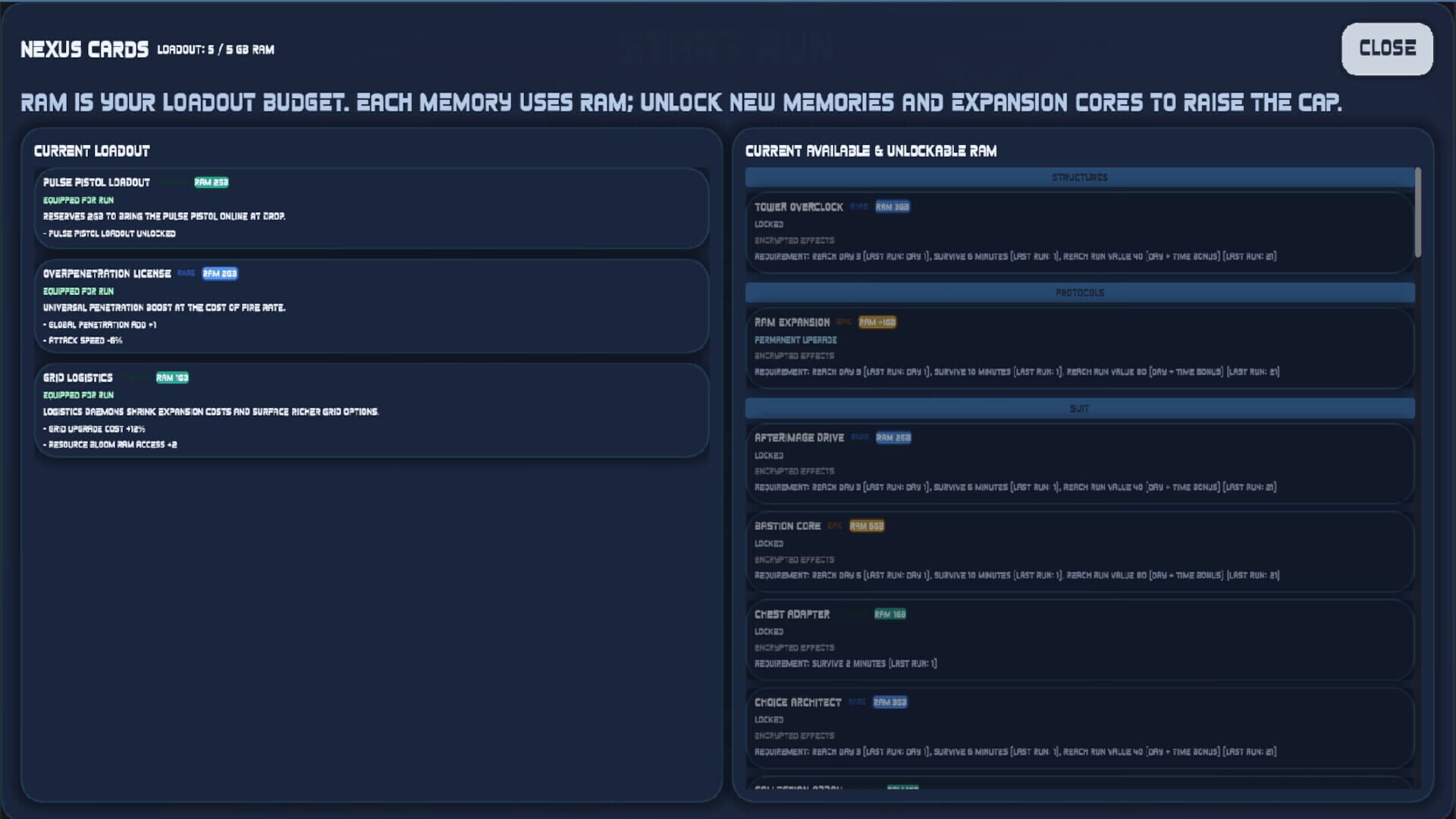The width and height of the screenshot is (1456, 819).
Task: Select the Current Available & Unlockable RAM header
Action: (x=871, y=150)
